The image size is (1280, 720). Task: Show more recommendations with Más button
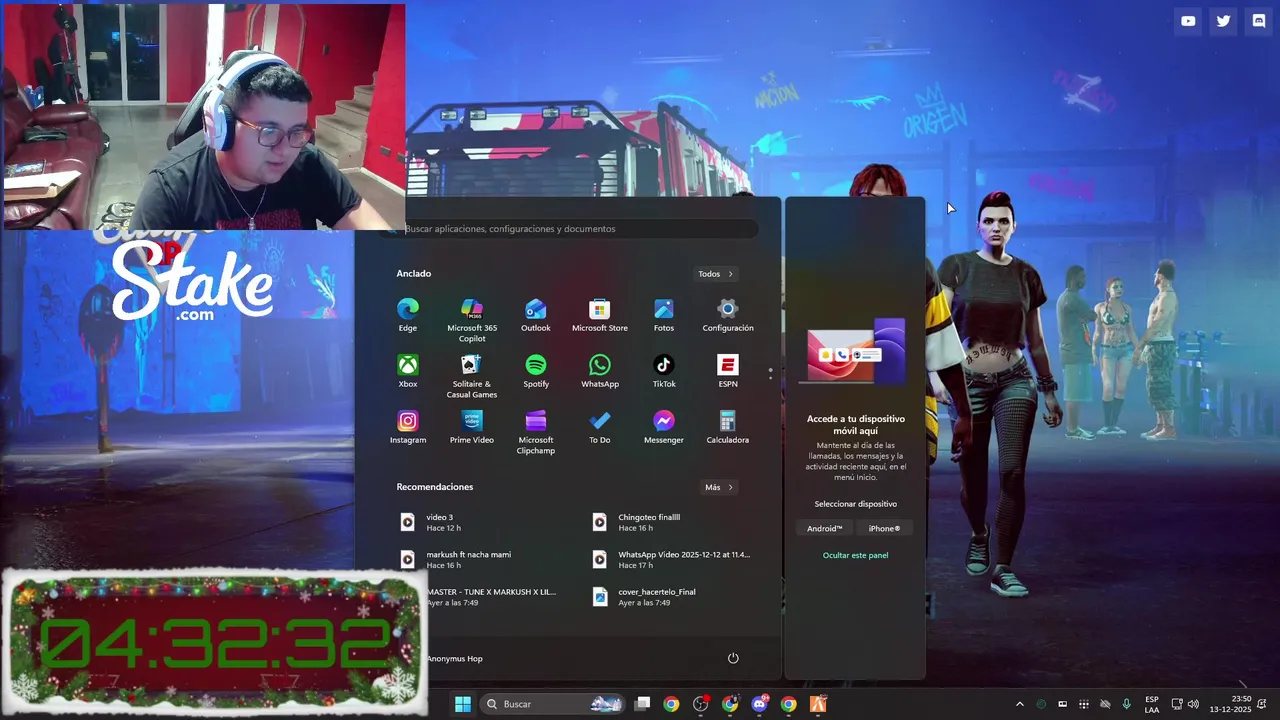(719, 487)
